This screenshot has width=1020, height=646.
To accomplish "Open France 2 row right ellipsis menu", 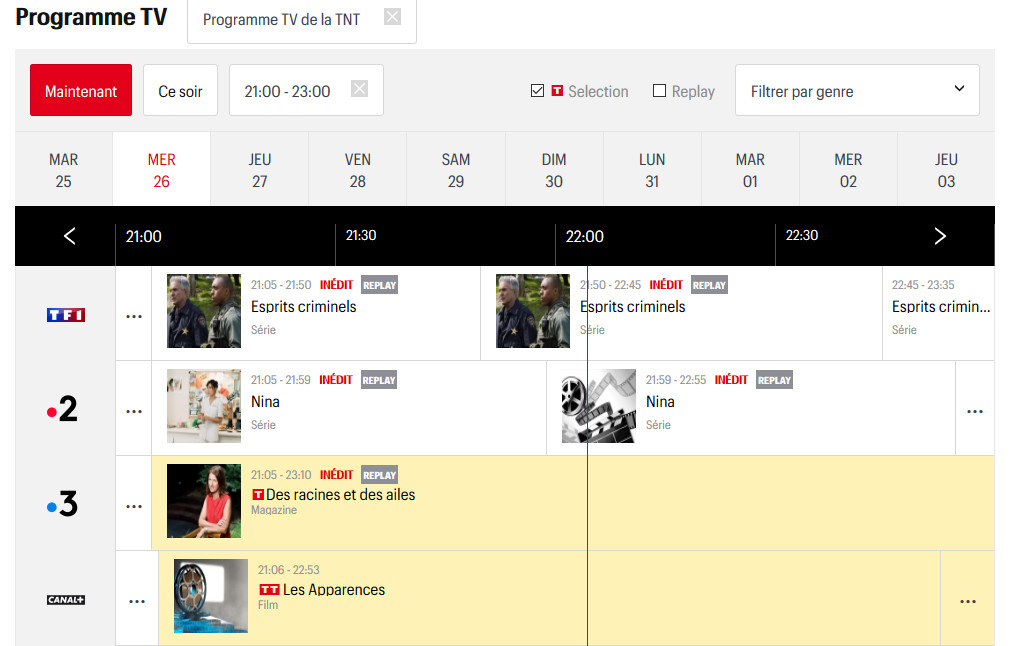I will 974,412.
